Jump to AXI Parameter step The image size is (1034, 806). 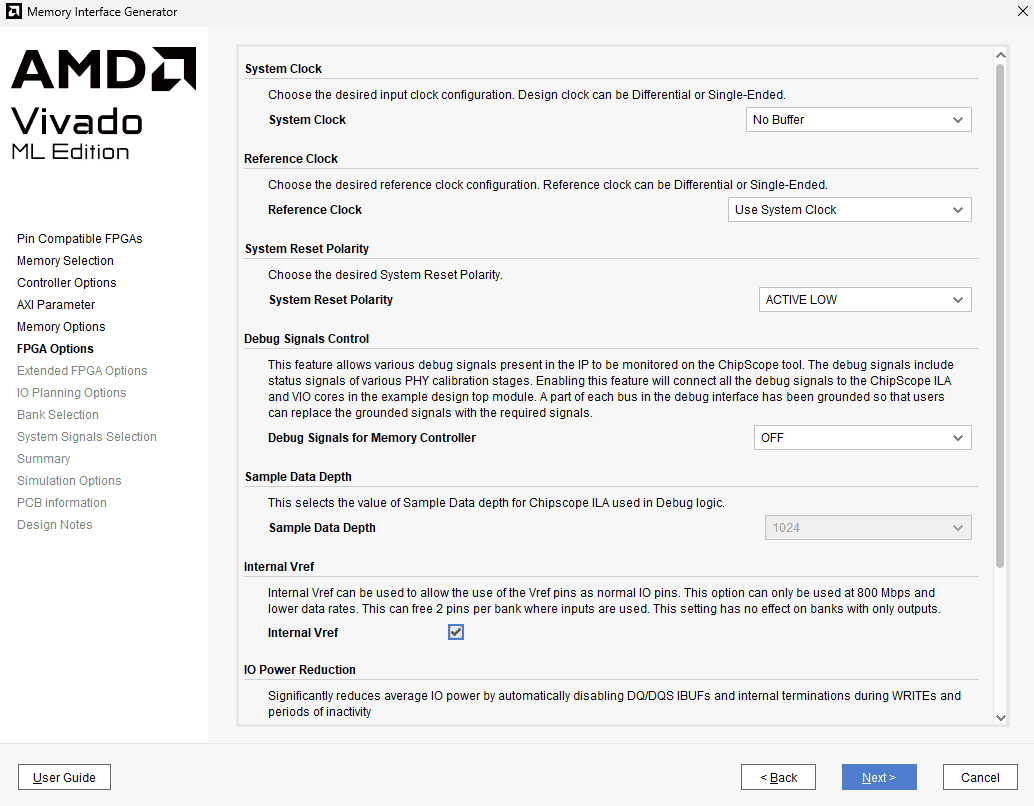click(56, 305)
